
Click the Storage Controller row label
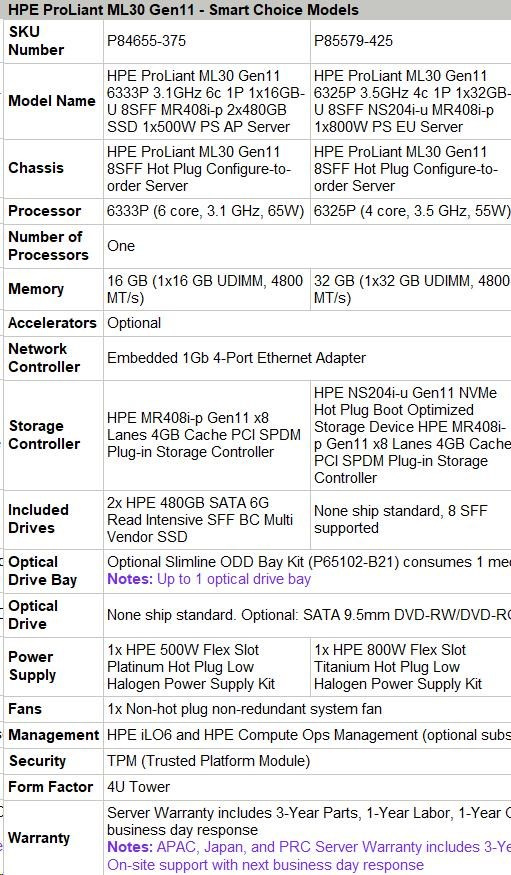pyautogui.click(x=44, y=435)
